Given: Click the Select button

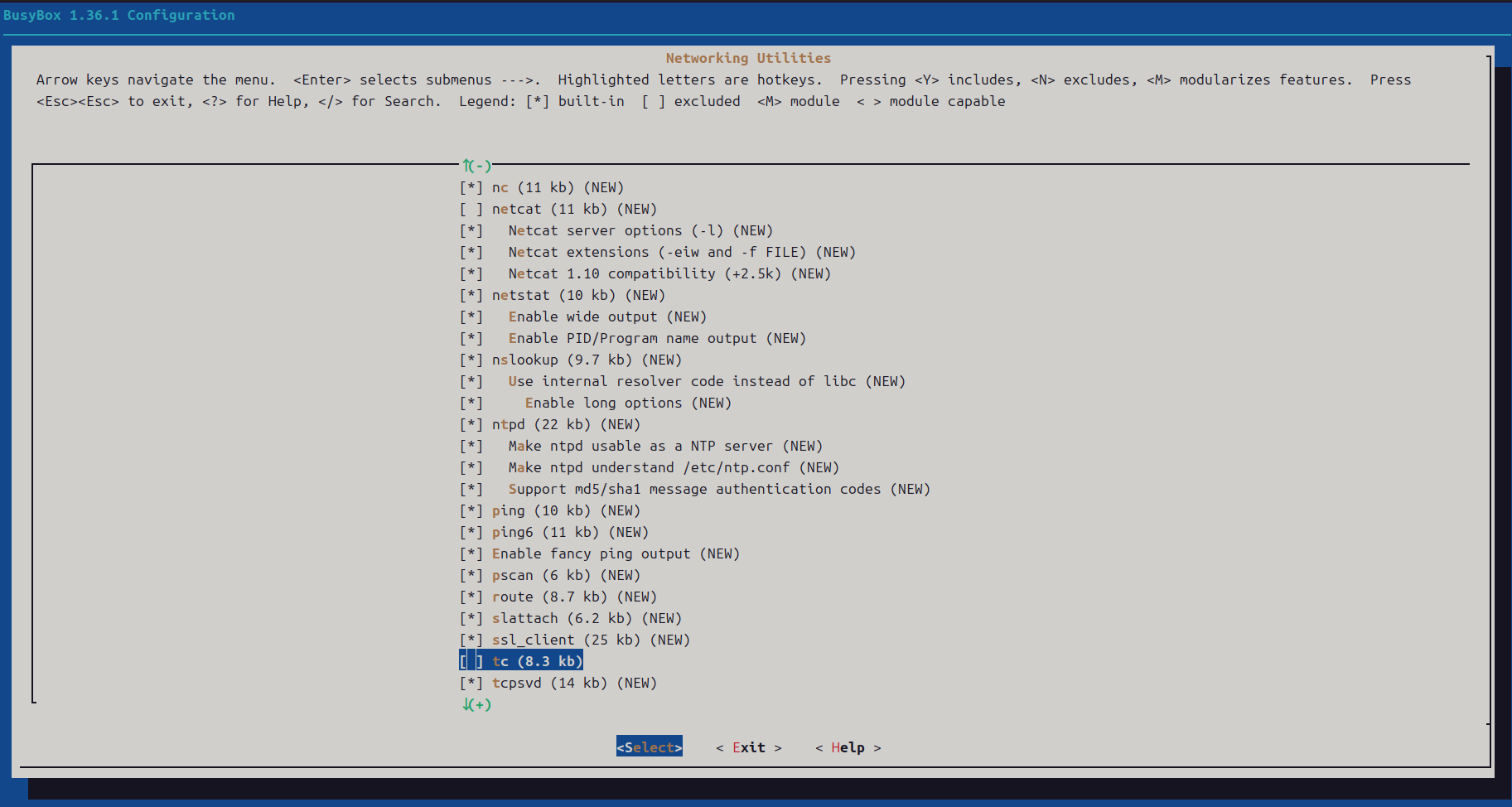Looking at the screenshot, I should pyautogui.click(x=649, y=747).
